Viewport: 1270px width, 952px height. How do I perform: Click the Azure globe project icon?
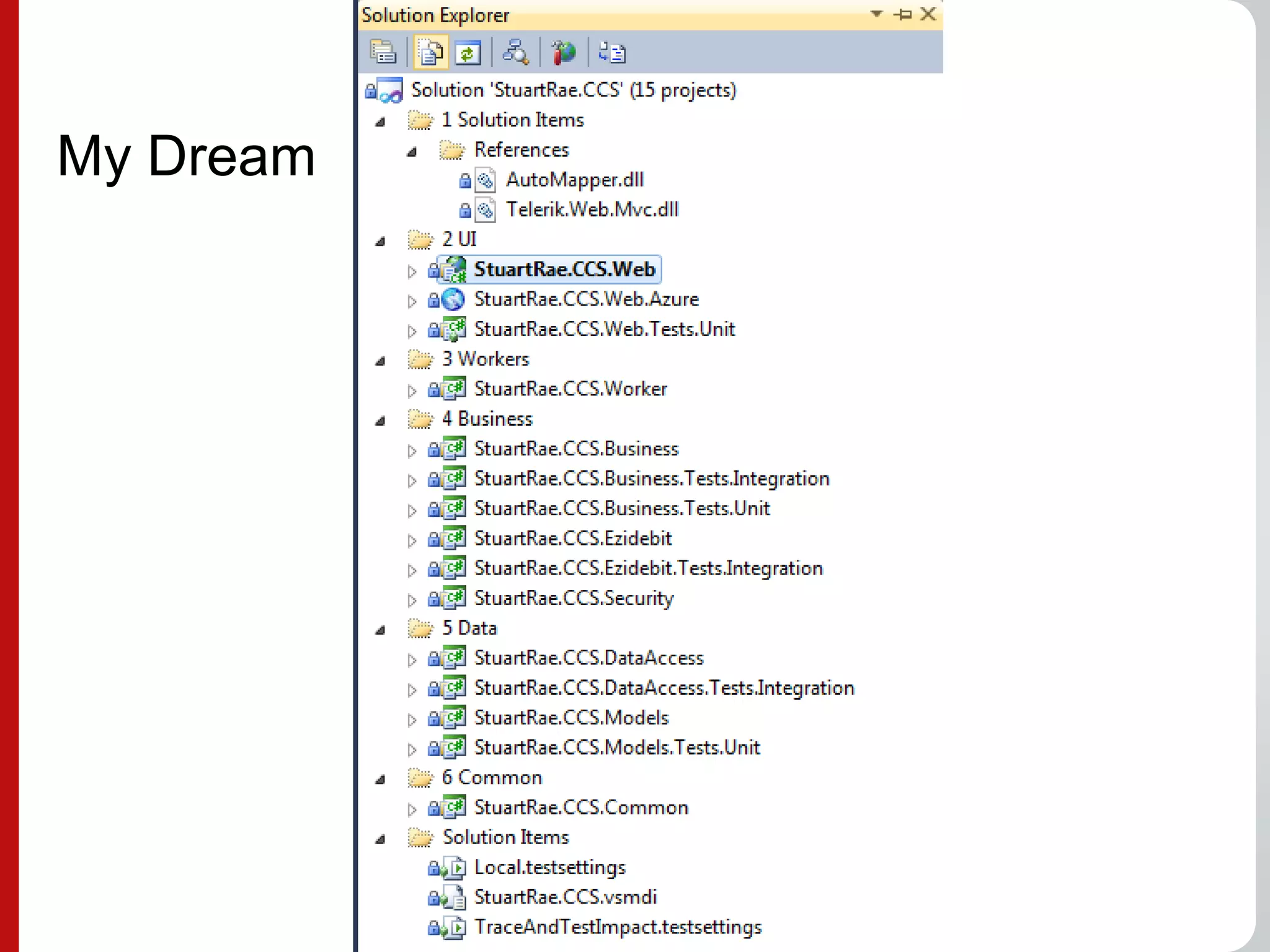tap(453, 300)
